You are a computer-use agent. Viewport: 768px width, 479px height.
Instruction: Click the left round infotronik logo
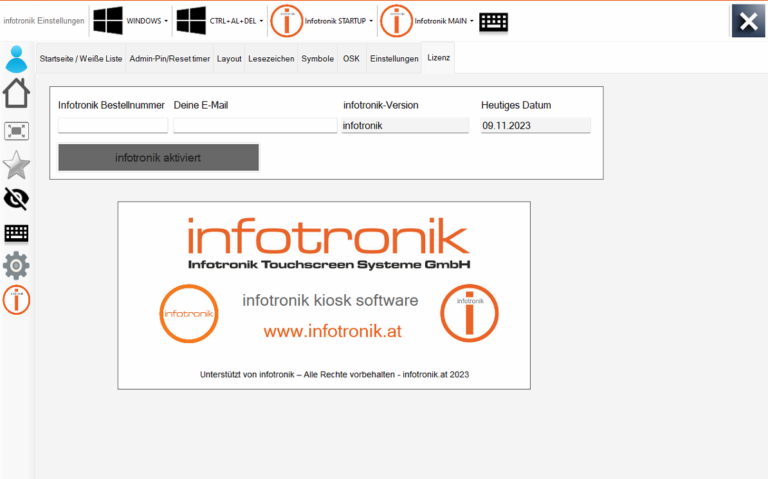[x=189, y=313]
